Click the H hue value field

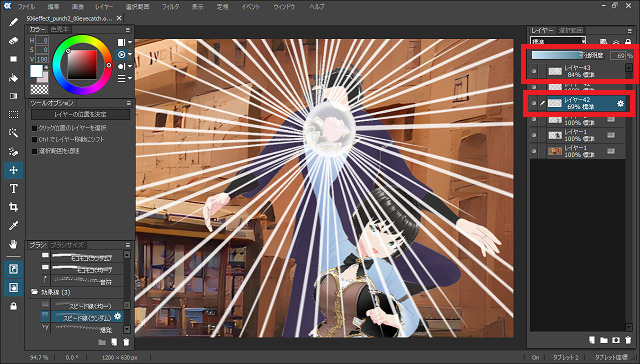(x=42, y=40)
